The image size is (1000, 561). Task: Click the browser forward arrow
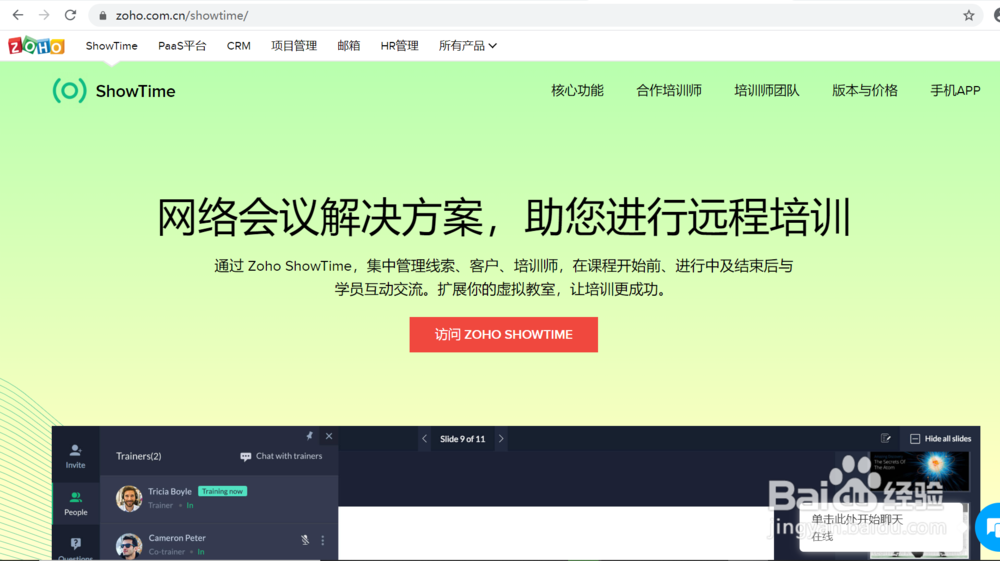point(44,15)
